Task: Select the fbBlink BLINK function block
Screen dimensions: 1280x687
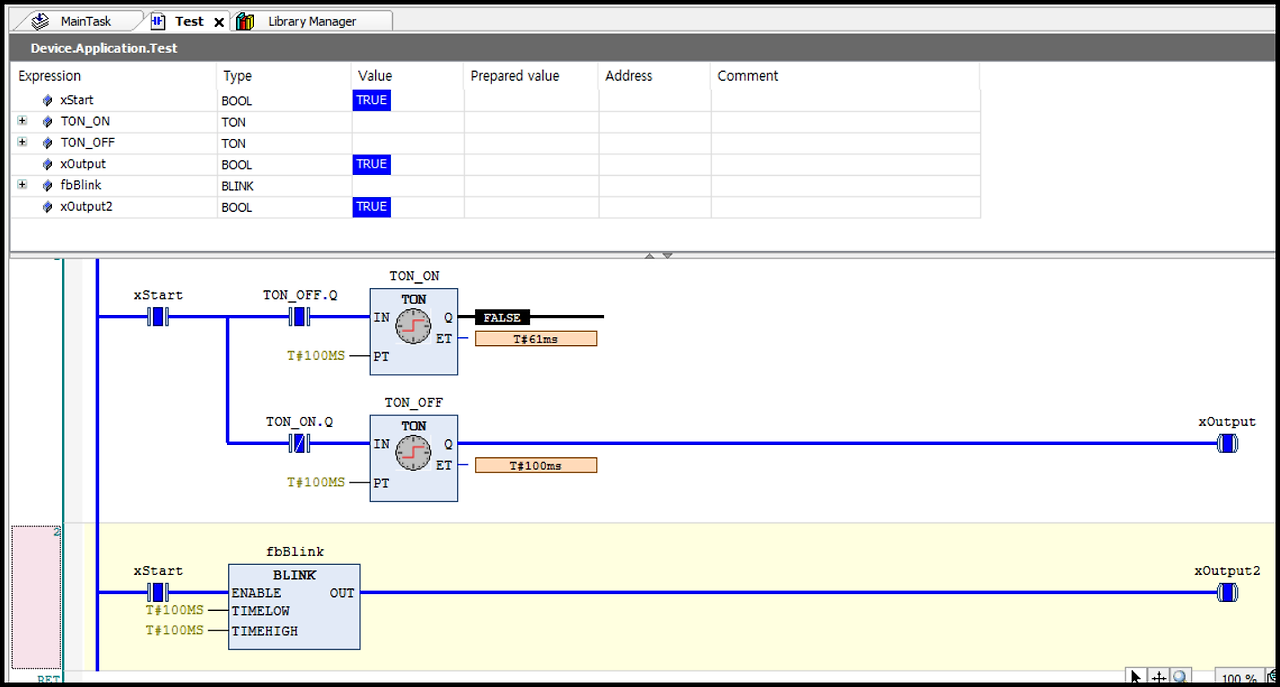Action: [x=294, y=605]
